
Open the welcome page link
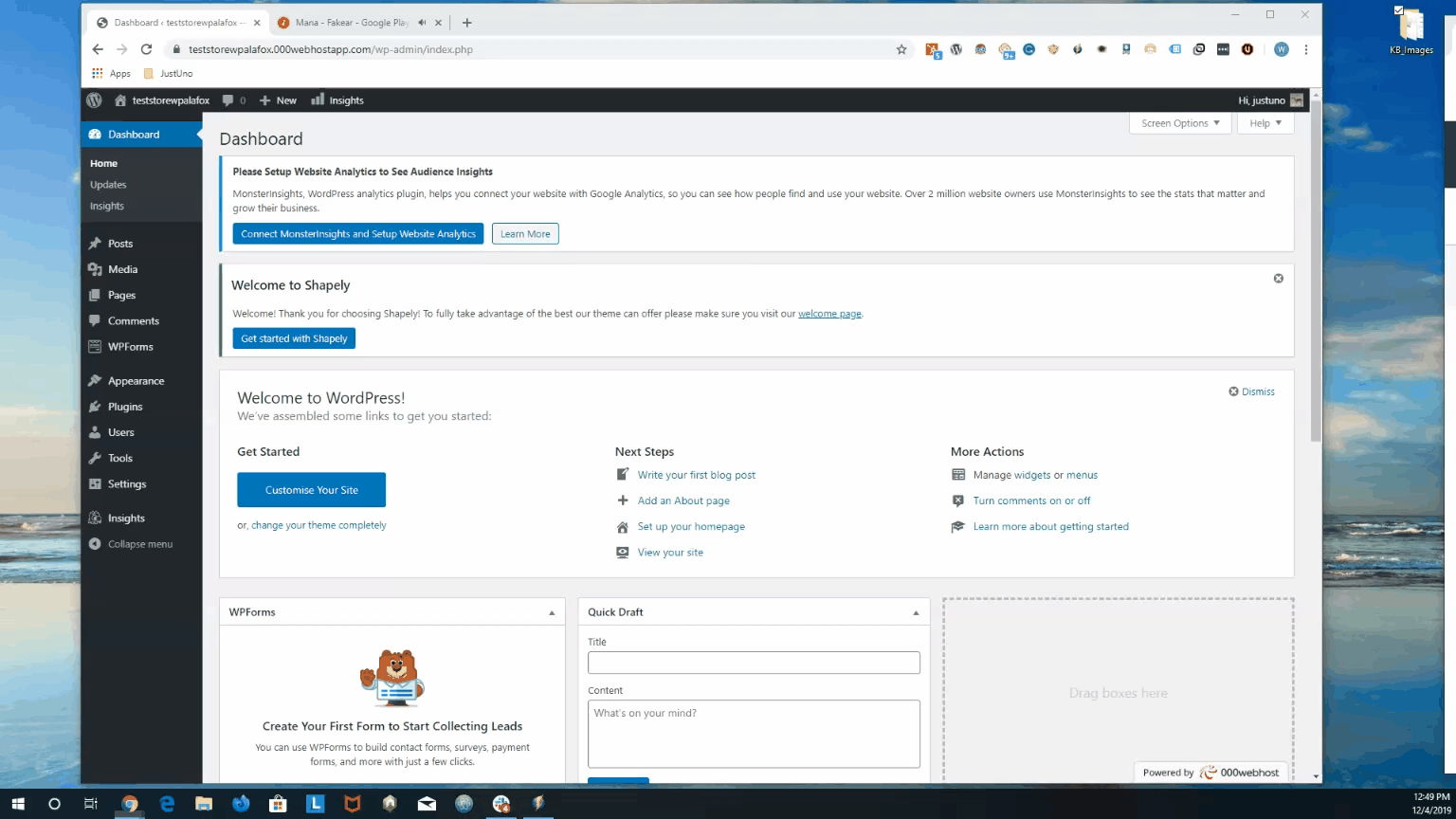click(829, 313)
